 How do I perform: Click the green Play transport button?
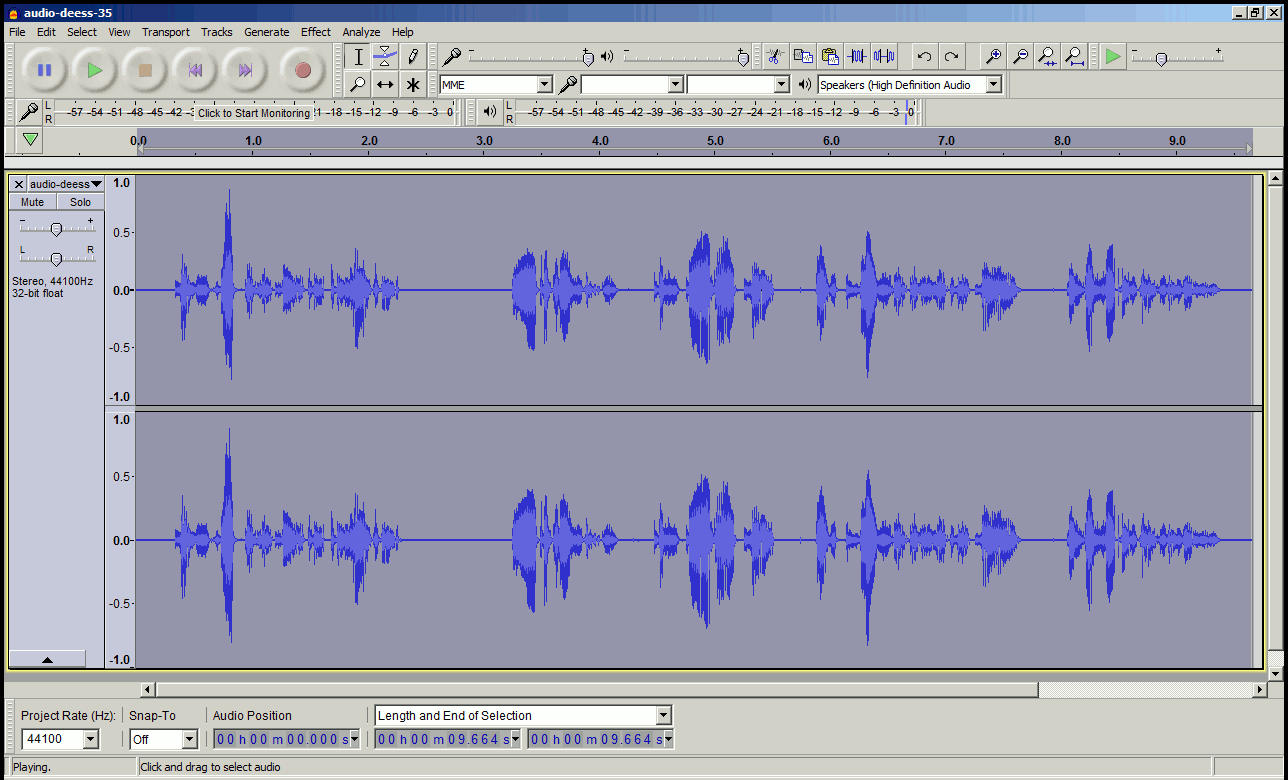95,70
